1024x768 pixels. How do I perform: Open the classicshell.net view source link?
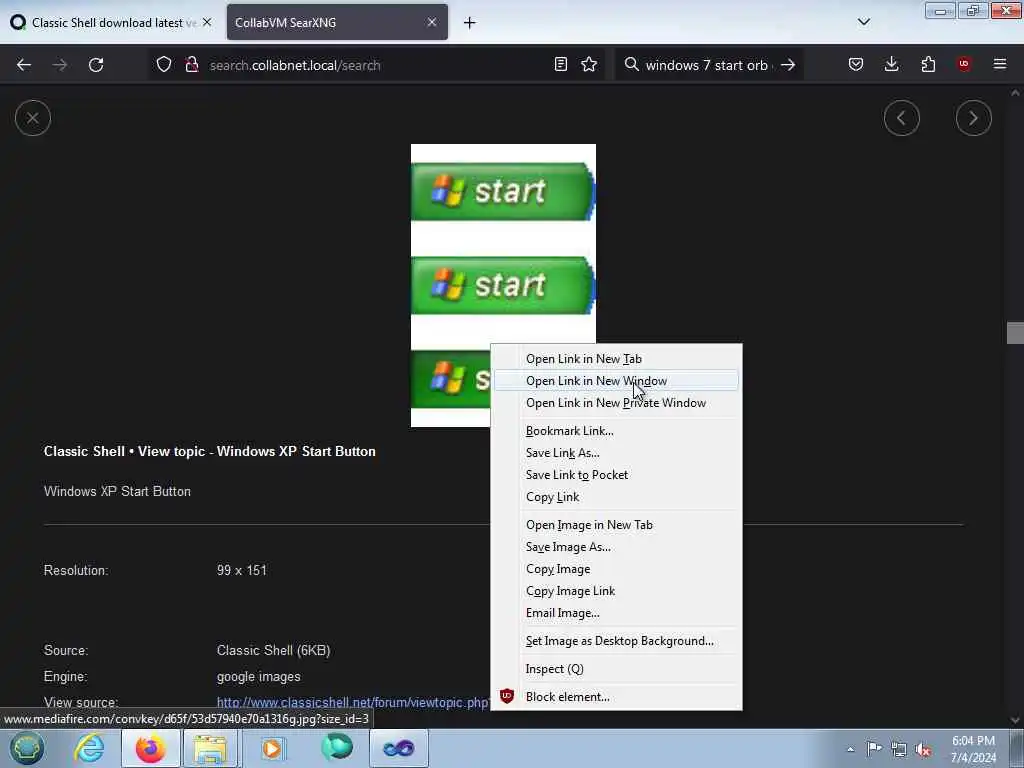(x=353, y=703)
